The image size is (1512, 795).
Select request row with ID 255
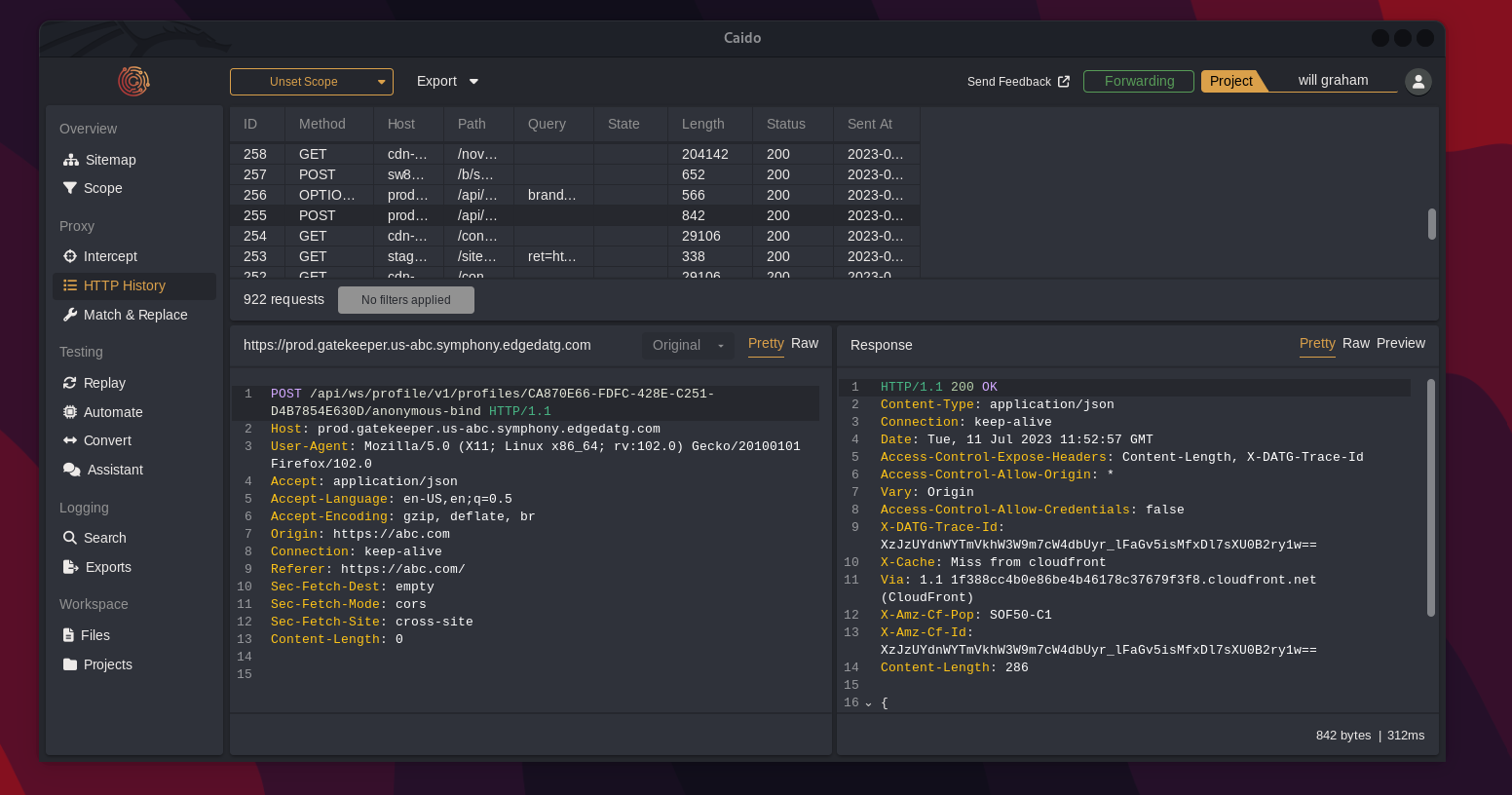coord(575,215)
